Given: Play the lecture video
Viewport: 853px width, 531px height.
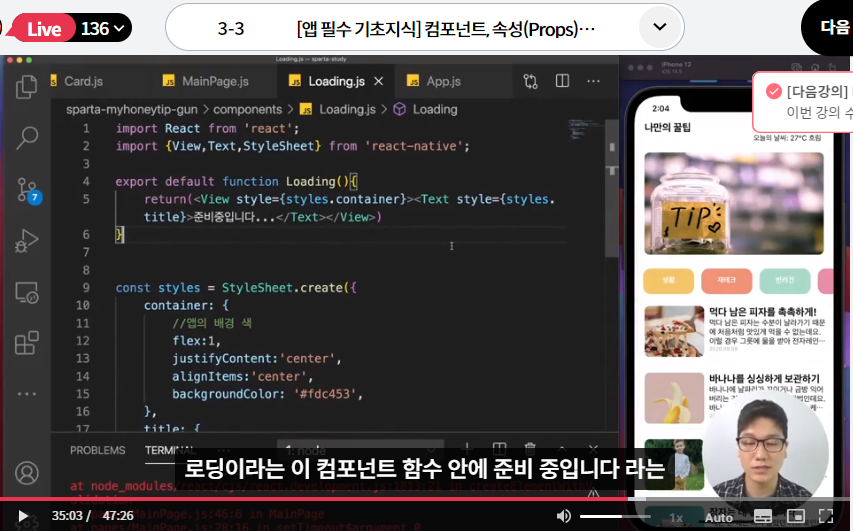Looking at the screenshot, I should coord(22,515).
